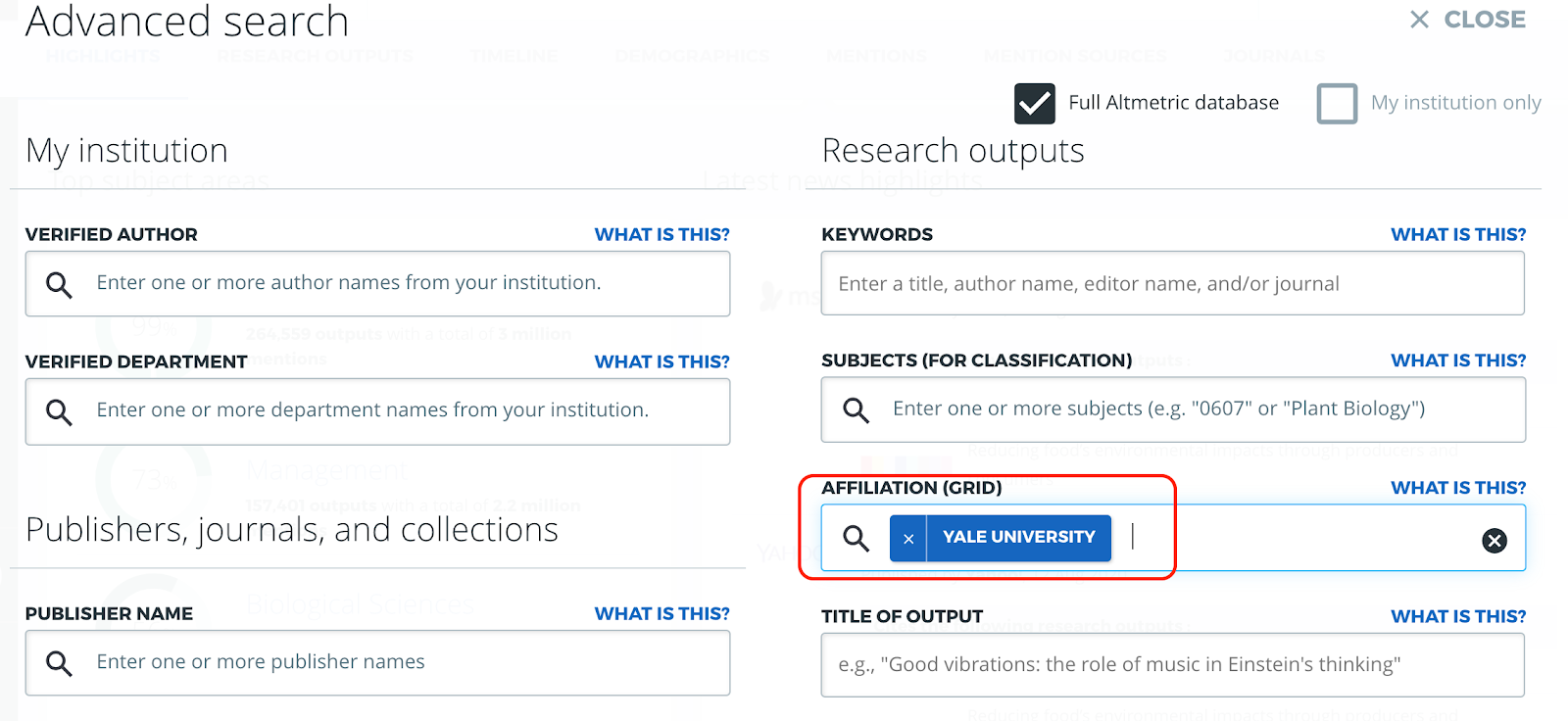Click the Verified Department search magnifier icon
Screen dimensions: 1568x721
[x=59, y=411]
